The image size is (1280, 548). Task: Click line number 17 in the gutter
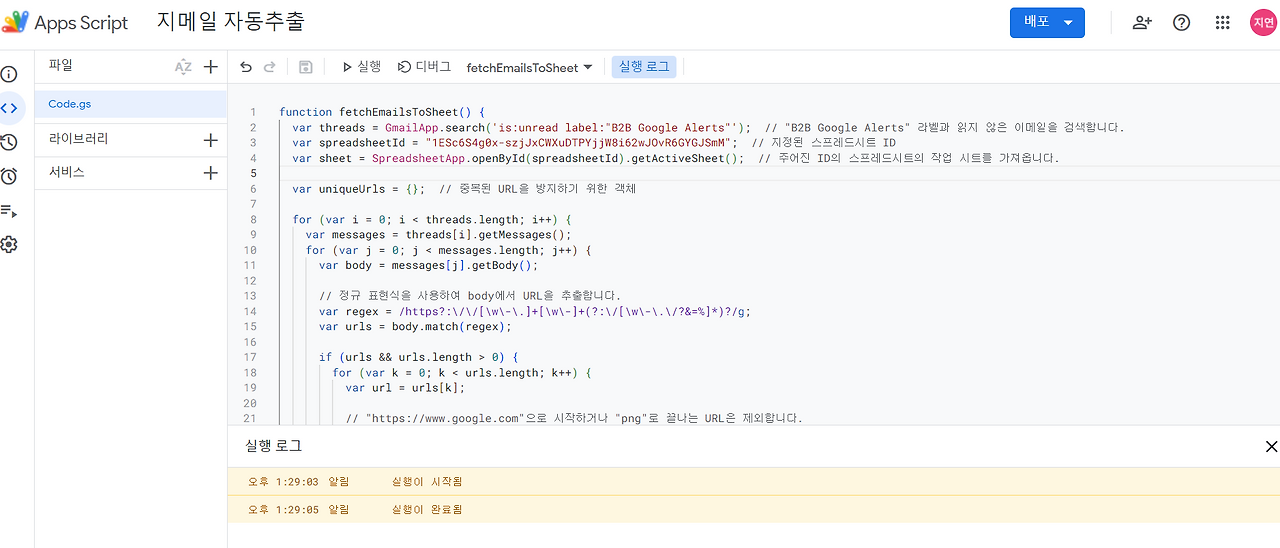[x=250, y=357]
